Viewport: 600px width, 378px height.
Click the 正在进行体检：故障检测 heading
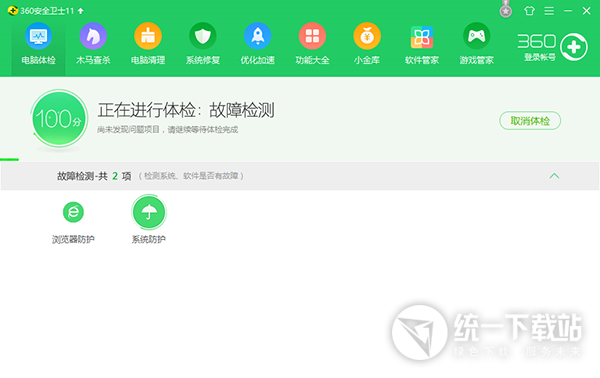tap(186, 110)
